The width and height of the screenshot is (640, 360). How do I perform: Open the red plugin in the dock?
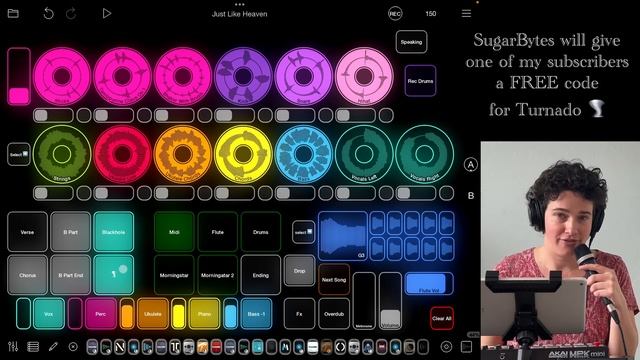216,347
